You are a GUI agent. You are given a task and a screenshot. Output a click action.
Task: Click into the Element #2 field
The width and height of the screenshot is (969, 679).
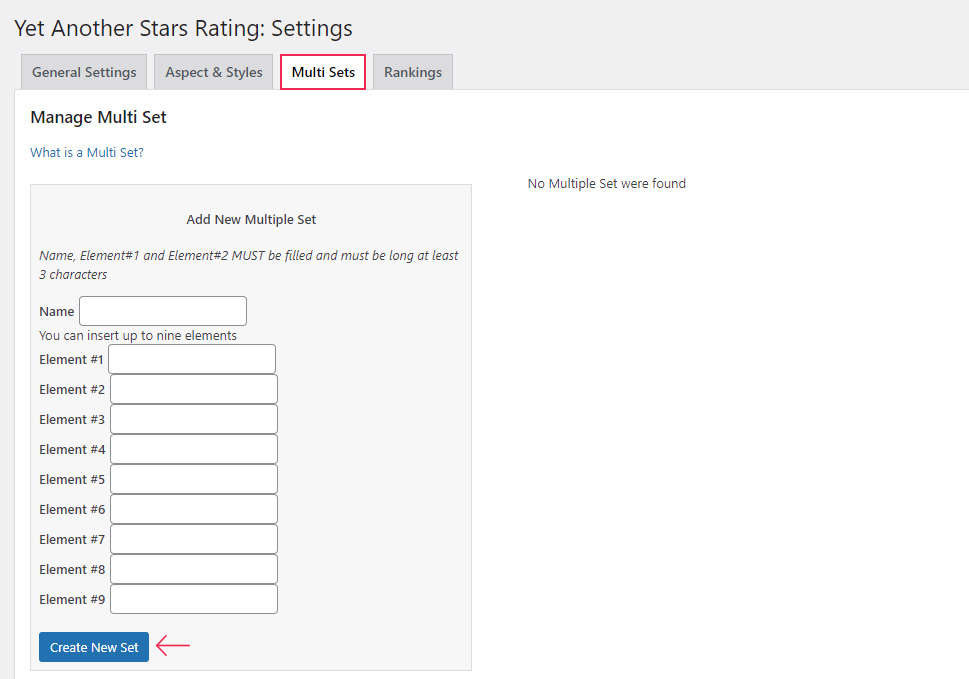point(194,389)
